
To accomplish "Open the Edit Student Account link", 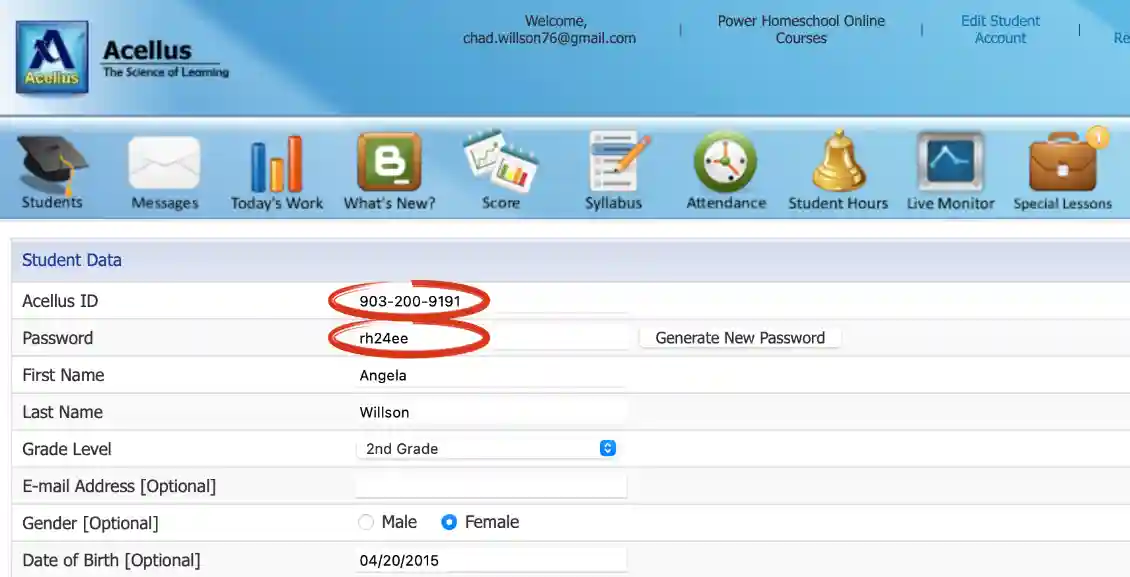I will point(1000,30).
